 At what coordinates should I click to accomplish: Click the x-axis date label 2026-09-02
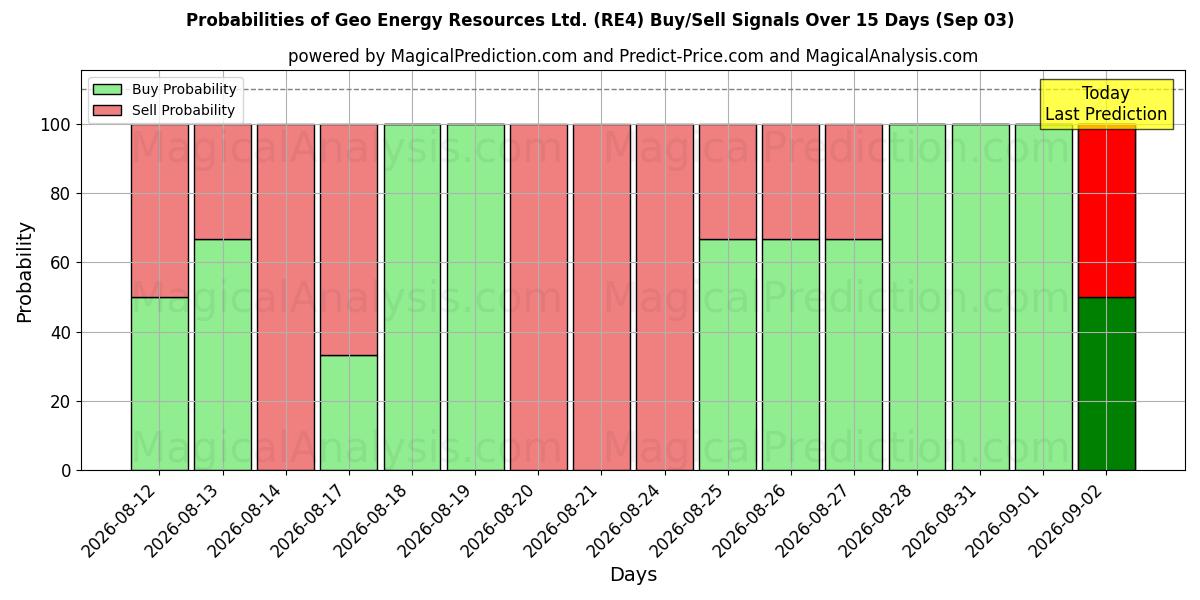[1067, 519]
